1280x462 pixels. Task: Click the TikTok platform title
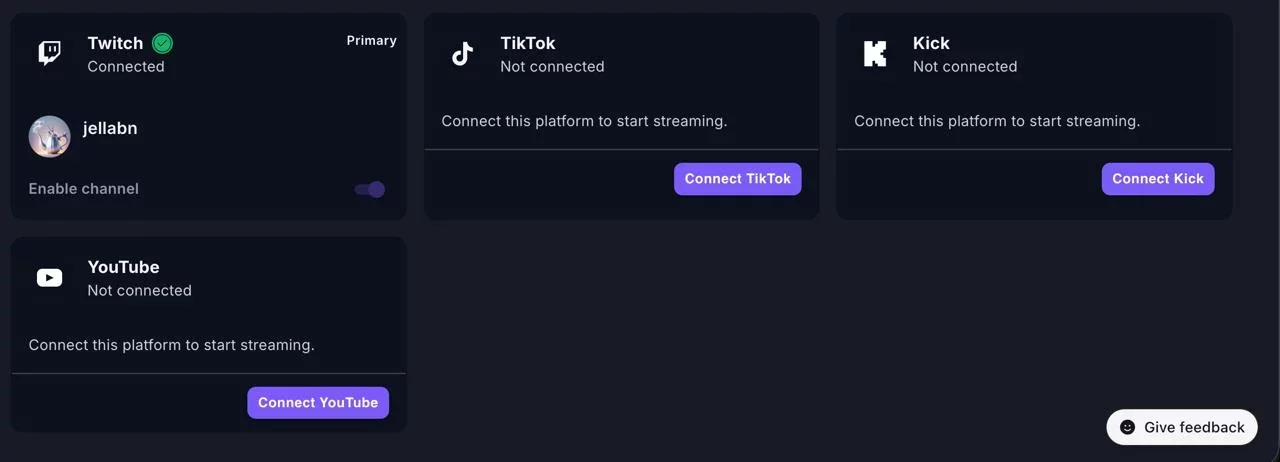[x=527, y=43]
